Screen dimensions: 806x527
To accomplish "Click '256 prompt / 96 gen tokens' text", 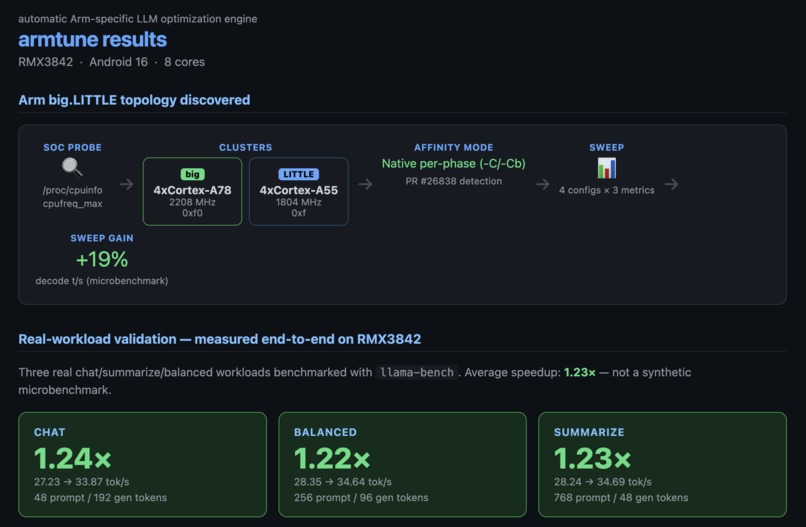I will pyautogui.click(x=361, y=498).
